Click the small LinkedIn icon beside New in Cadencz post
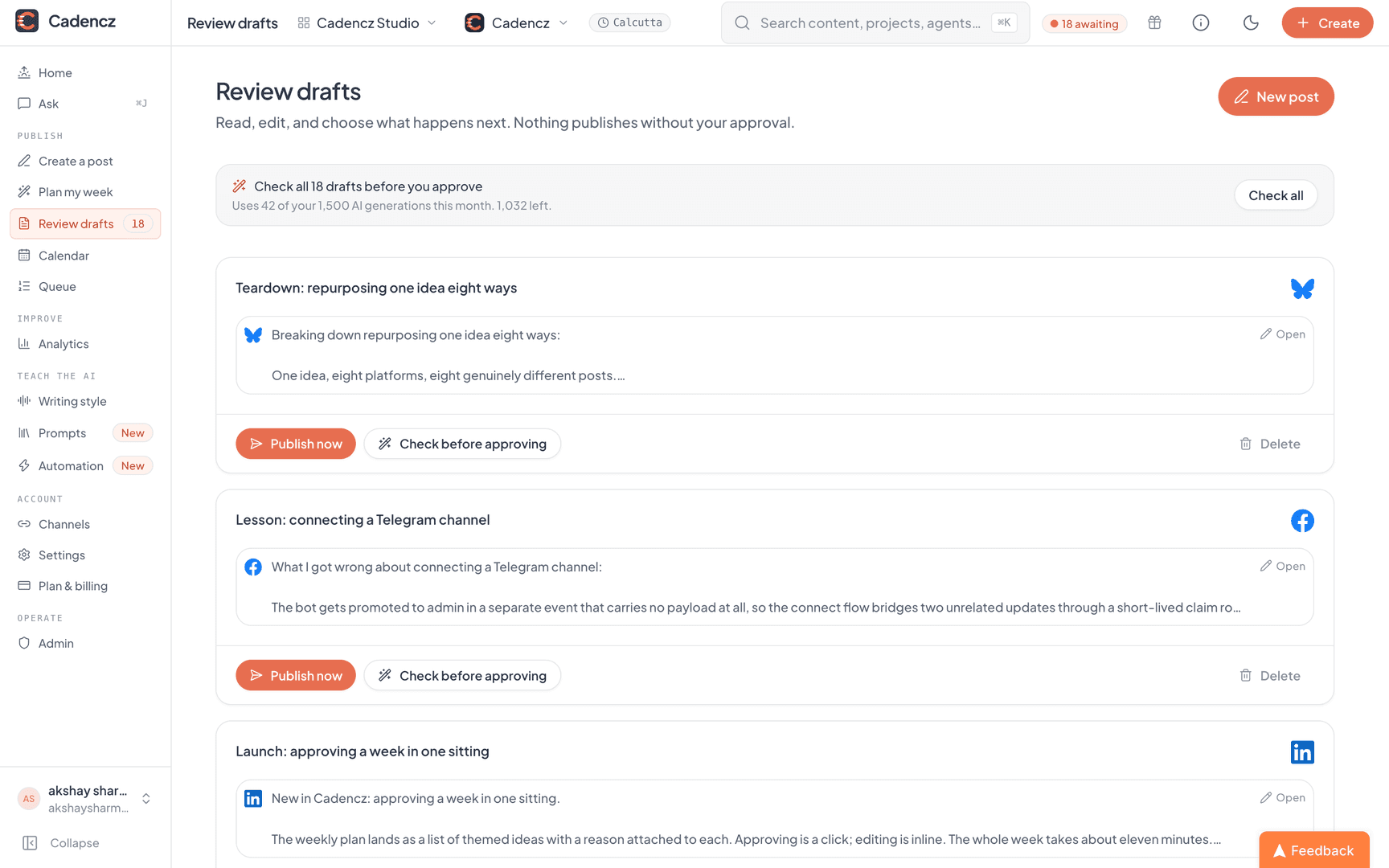Screen dimensions: 1389x868 [253, 799]
